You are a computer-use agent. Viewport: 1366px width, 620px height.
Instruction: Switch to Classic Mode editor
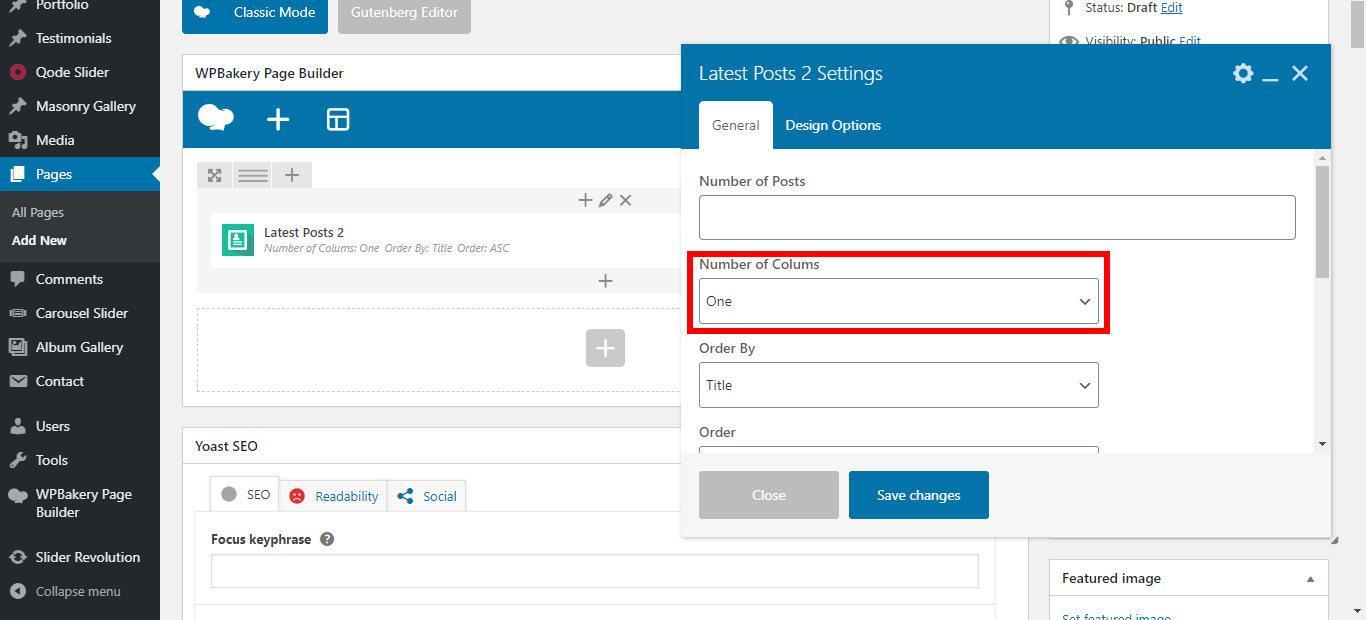(255, 13)
